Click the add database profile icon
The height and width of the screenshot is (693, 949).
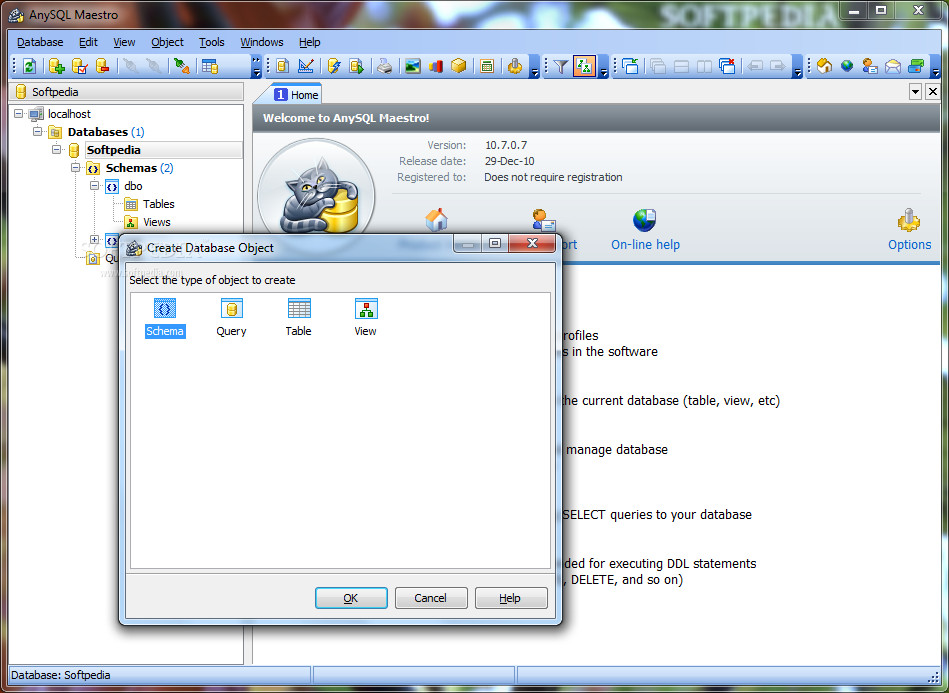click(x=57, y=66)
